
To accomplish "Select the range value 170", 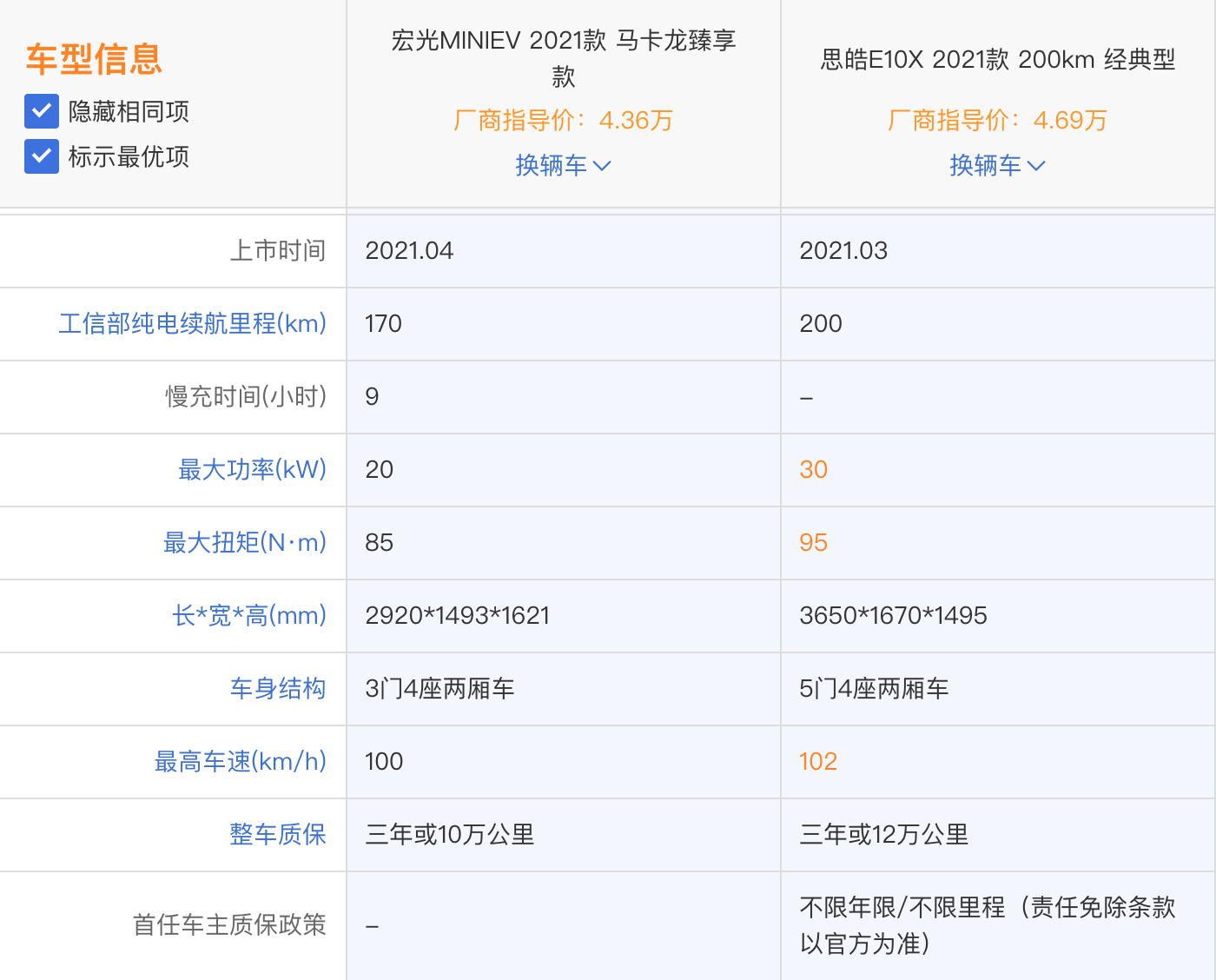I will tap(383, 323).
